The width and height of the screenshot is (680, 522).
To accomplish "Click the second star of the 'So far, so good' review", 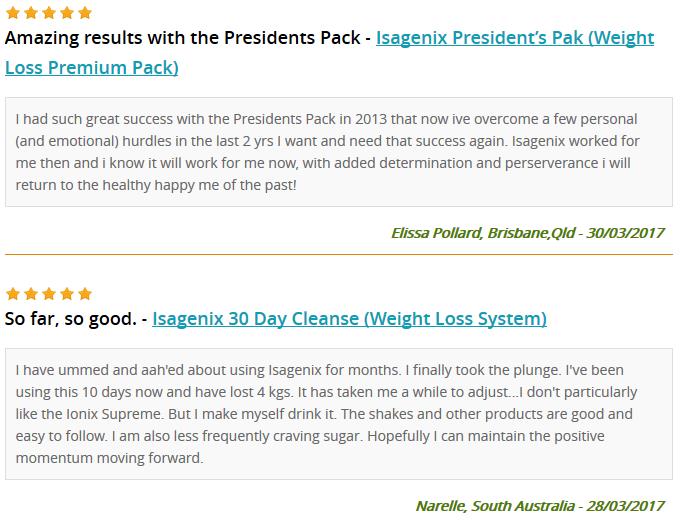I will tap(31, 294).
